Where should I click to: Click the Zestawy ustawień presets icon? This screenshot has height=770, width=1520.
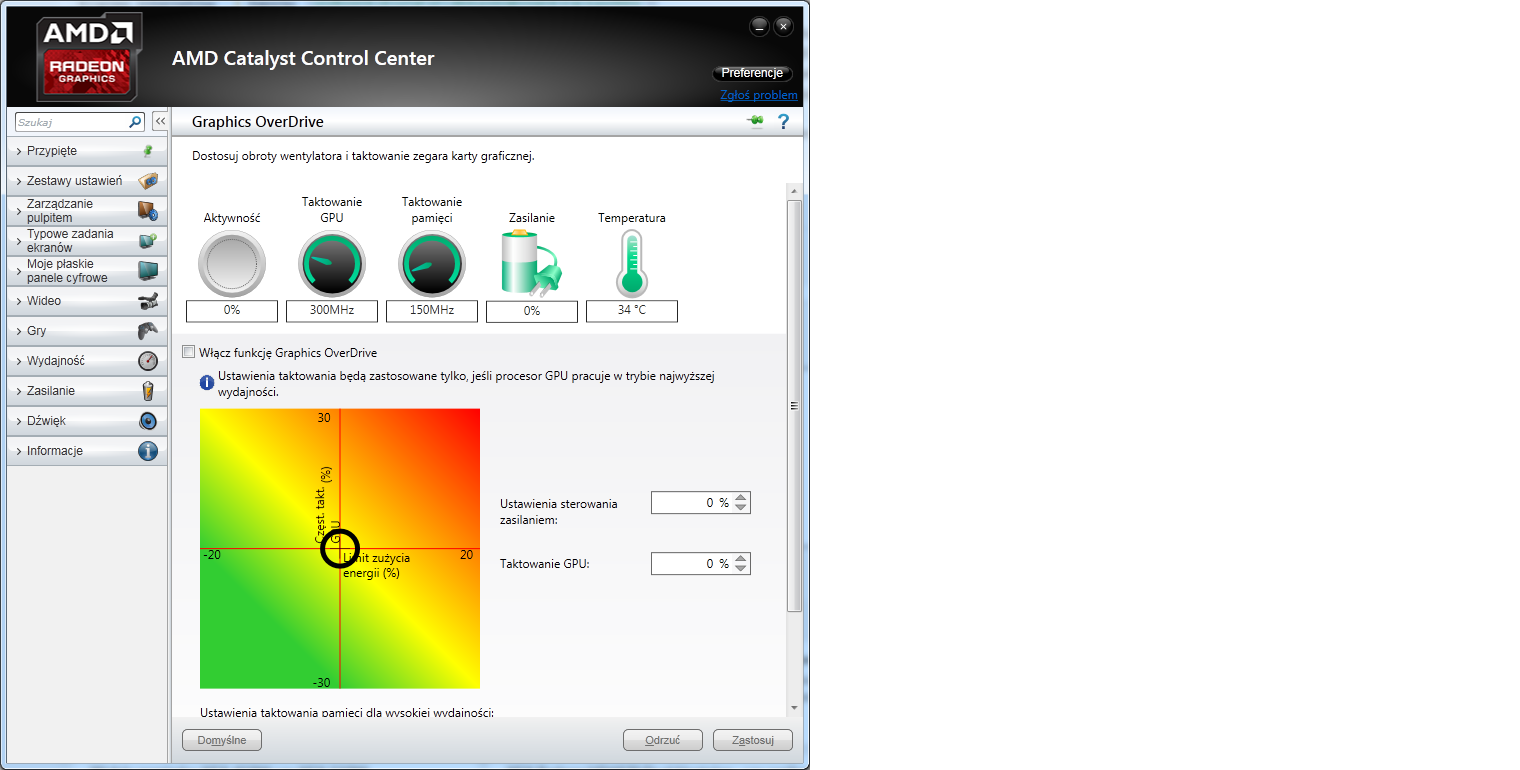pyautogui.click(x=148, y=181)
